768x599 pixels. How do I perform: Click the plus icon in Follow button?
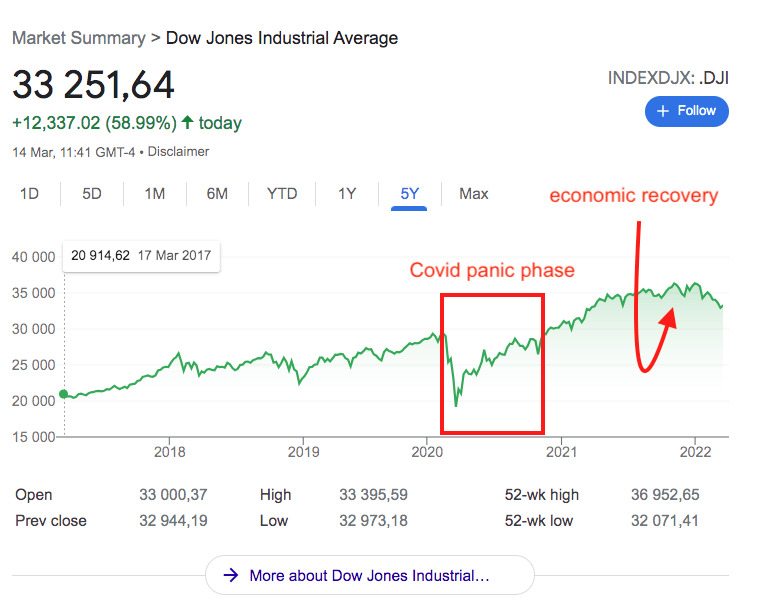(x=663, y=111)
